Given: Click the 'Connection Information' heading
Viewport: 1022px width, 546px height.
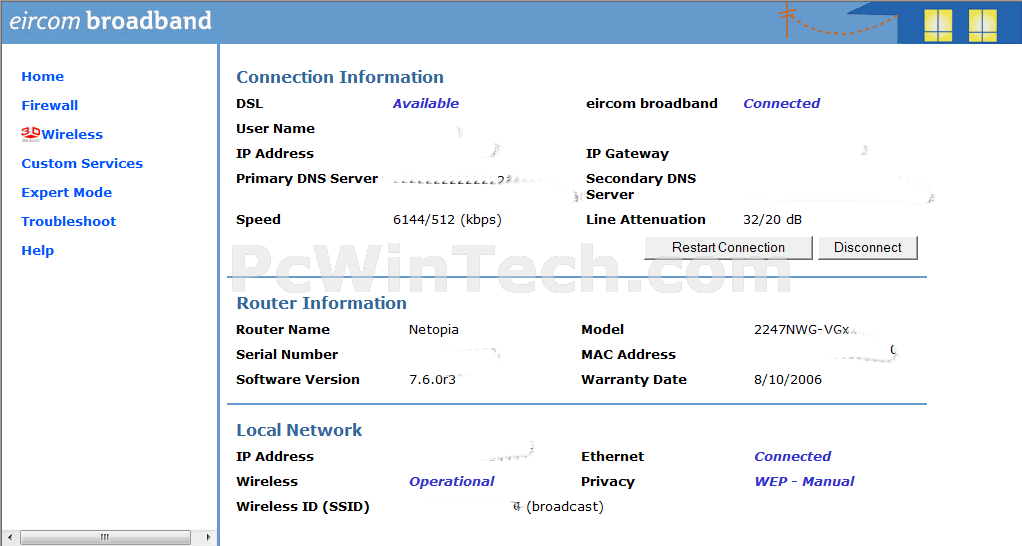Looking at the screenshot, I should coord(340,77).
